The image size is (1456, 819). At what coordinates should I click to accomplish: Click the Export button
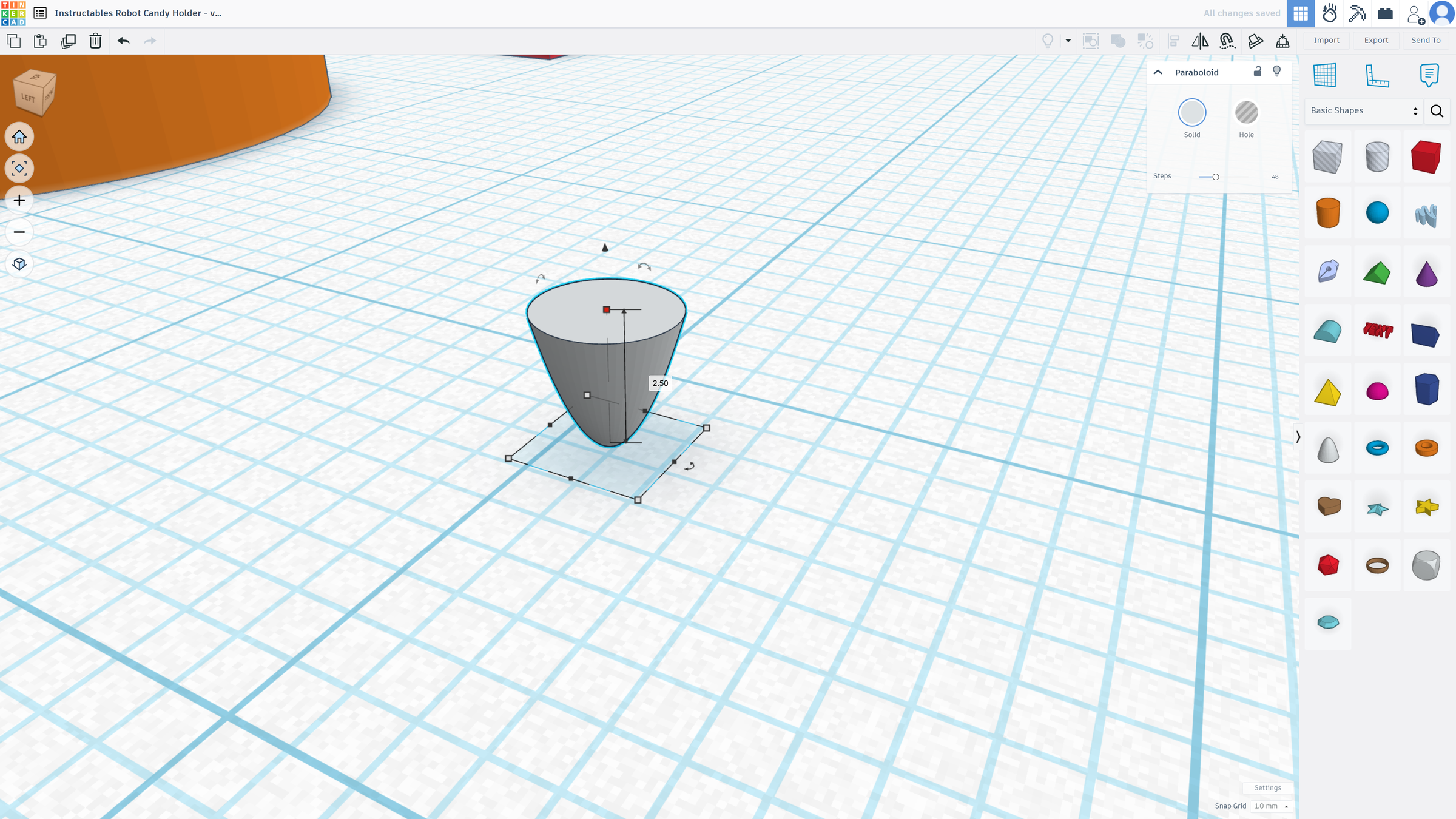click(1376, 40)
